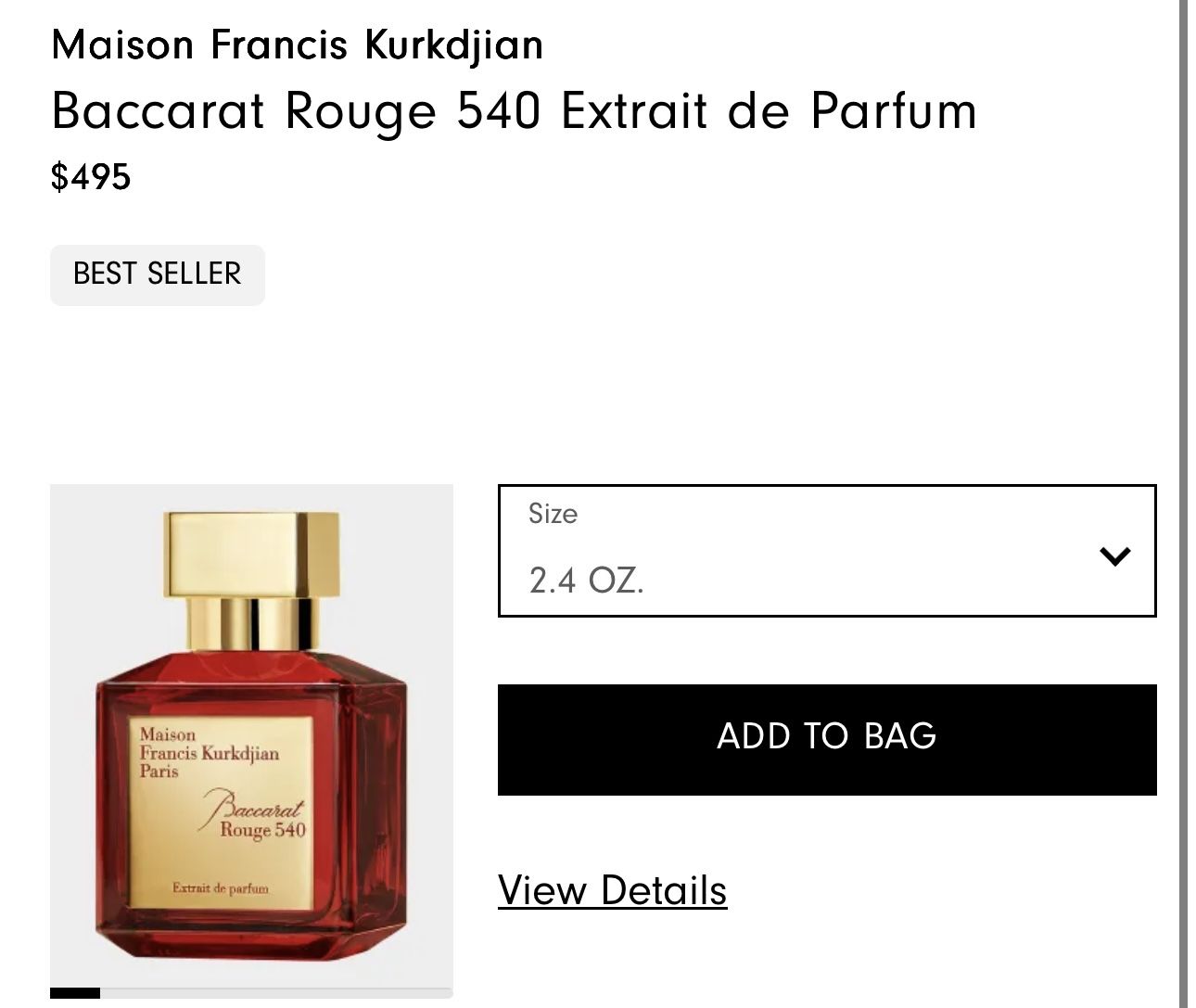The height and width of the screenshot is (1008, 1196).
Task: Open the size selector showing 2.4 OZ.
Action: (827, 550)
